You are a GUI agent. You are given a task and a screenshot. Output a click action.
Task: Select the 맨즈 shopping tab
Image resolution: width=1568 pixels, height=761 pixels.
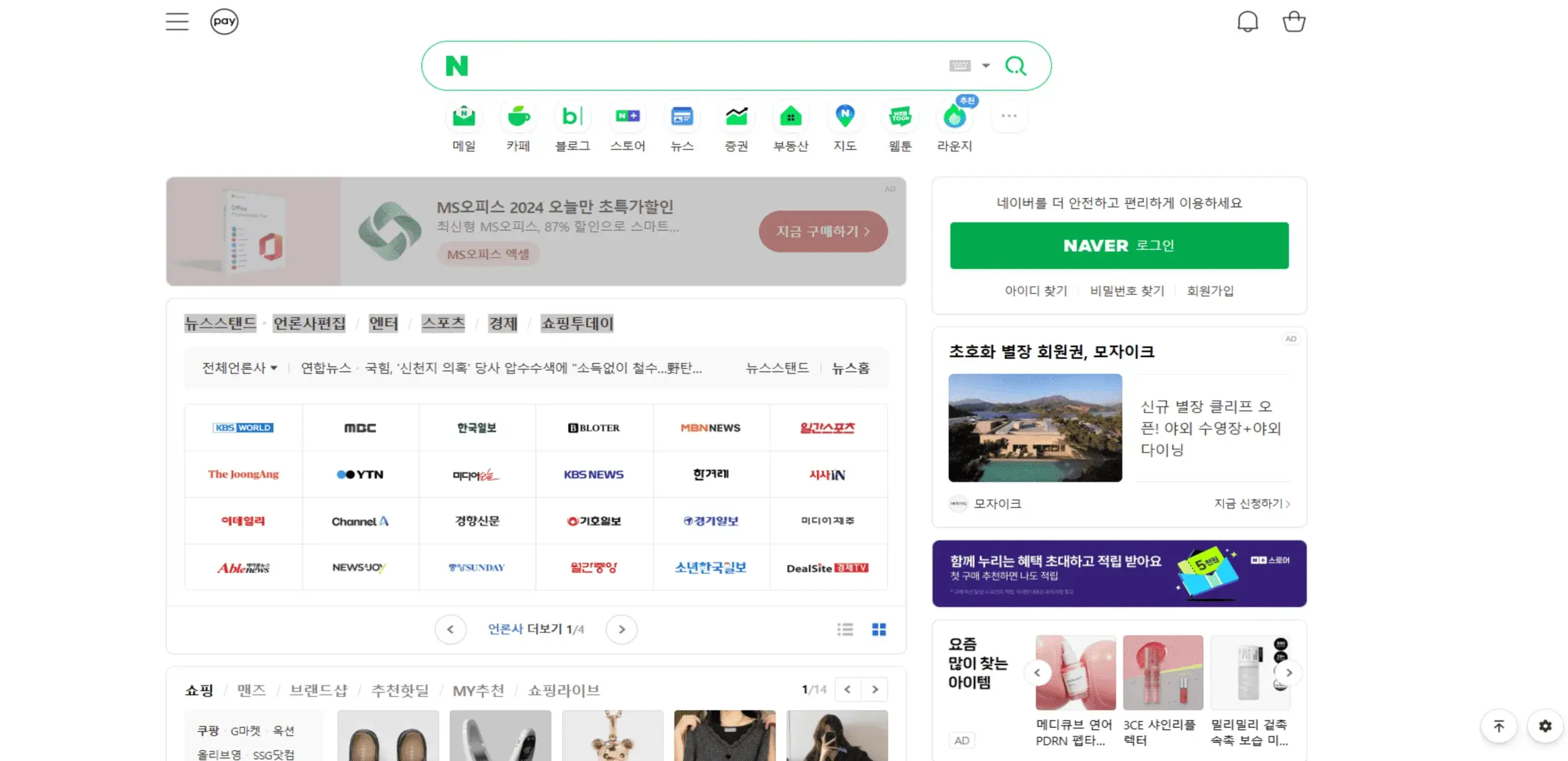(x=252, y=690)
